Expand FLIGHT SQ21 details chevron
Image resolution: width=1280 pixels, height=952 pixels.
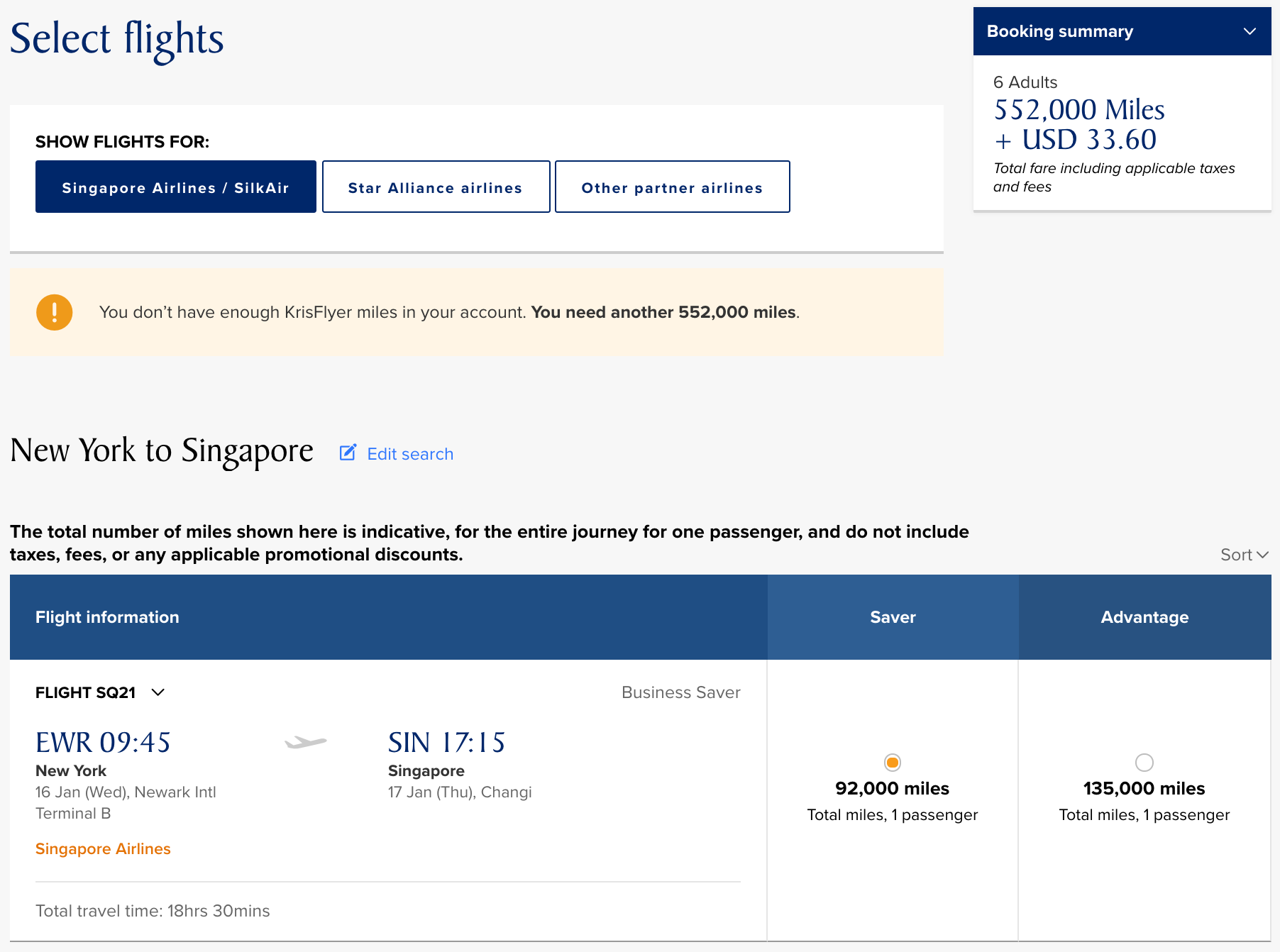(x=158, y=692)
